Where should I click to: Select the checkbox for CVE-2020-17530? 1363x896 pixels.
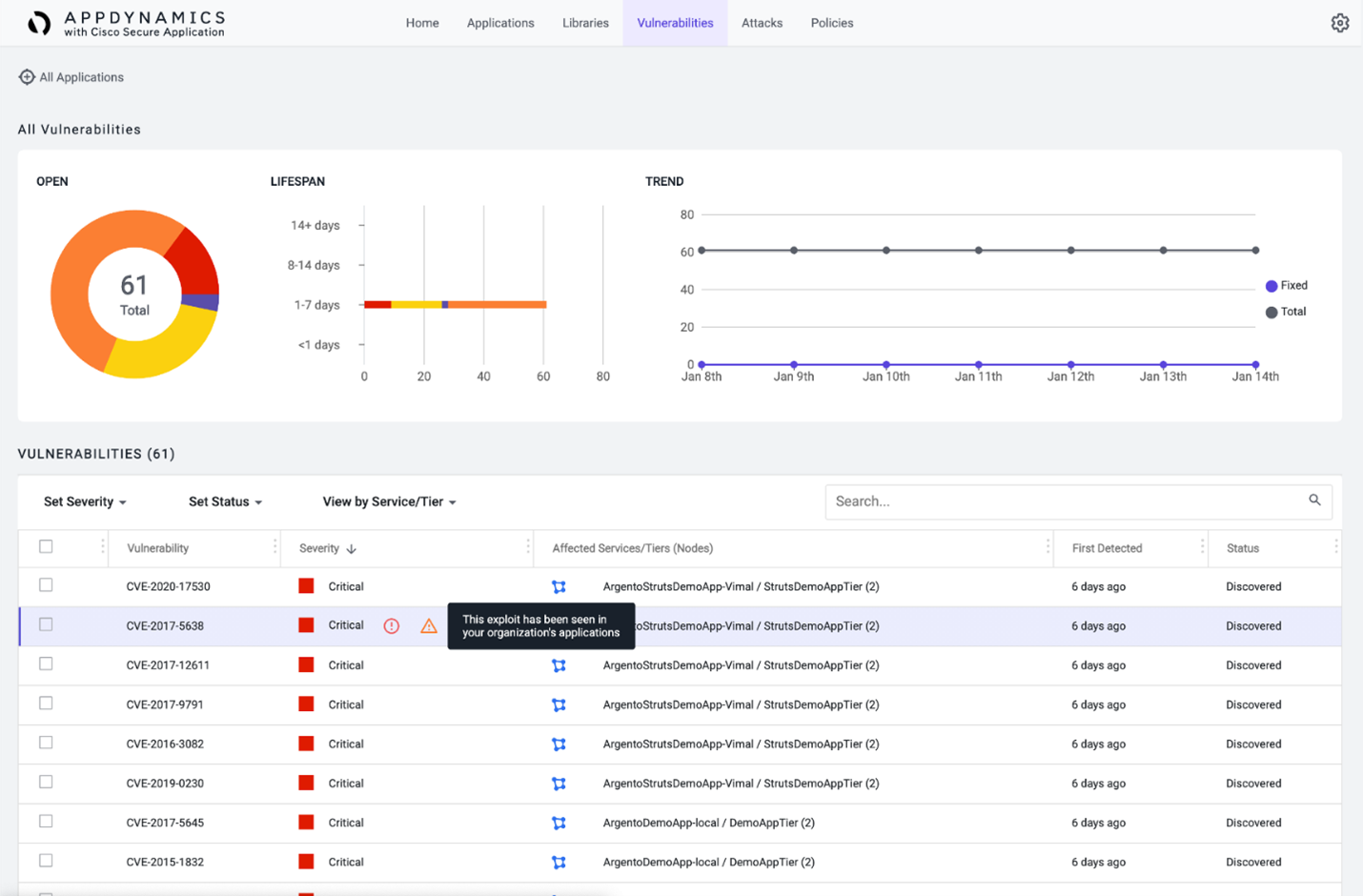pyautogui.click(x=46, y=586)
